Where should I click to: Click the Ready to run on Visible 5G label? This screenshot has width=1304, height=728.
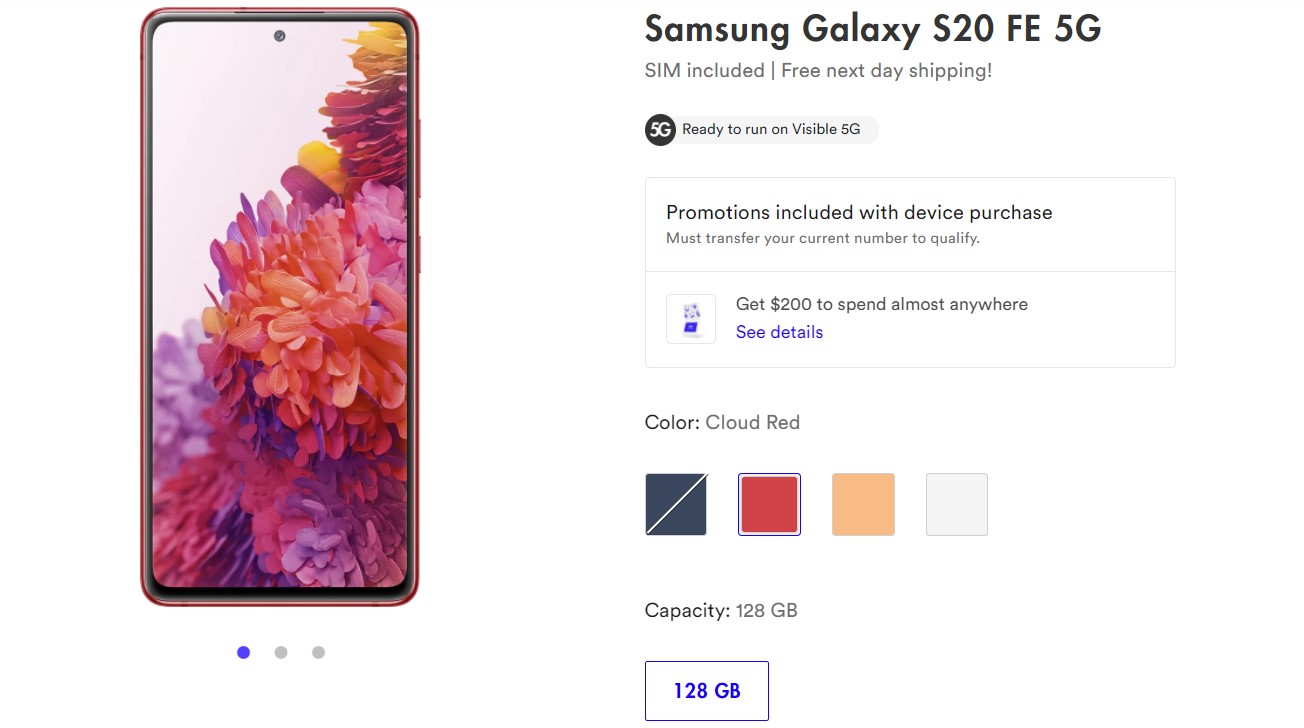(x=771, y=130)
